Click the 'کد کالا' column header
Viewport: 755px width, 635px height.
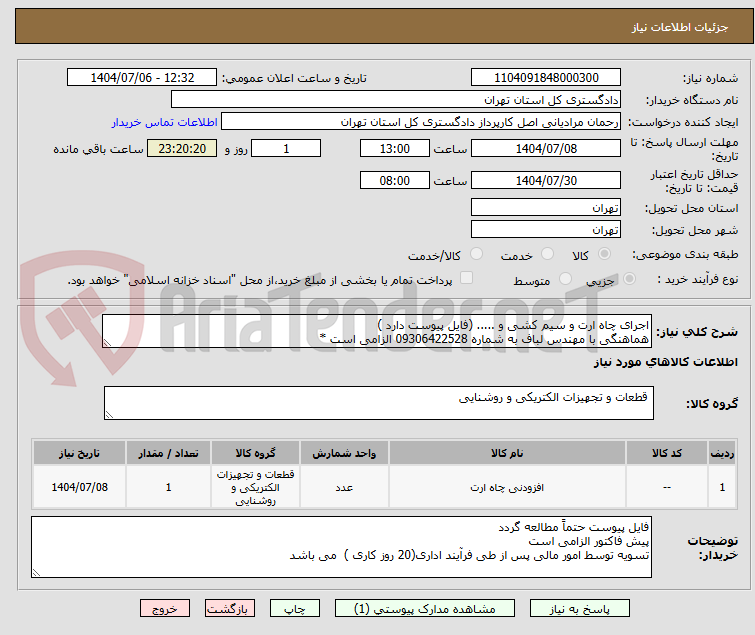[667, 453]
